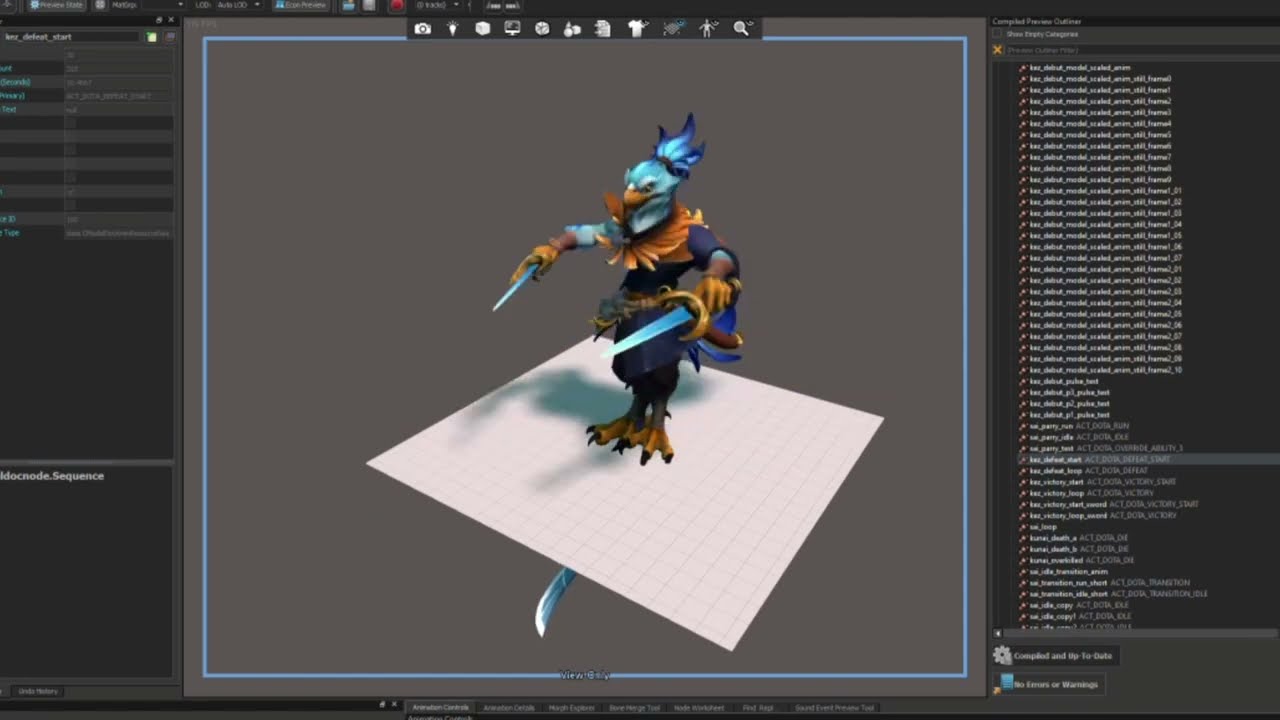Click the orange filter clear X icon

pyautogui.click(x=997, y=49)
